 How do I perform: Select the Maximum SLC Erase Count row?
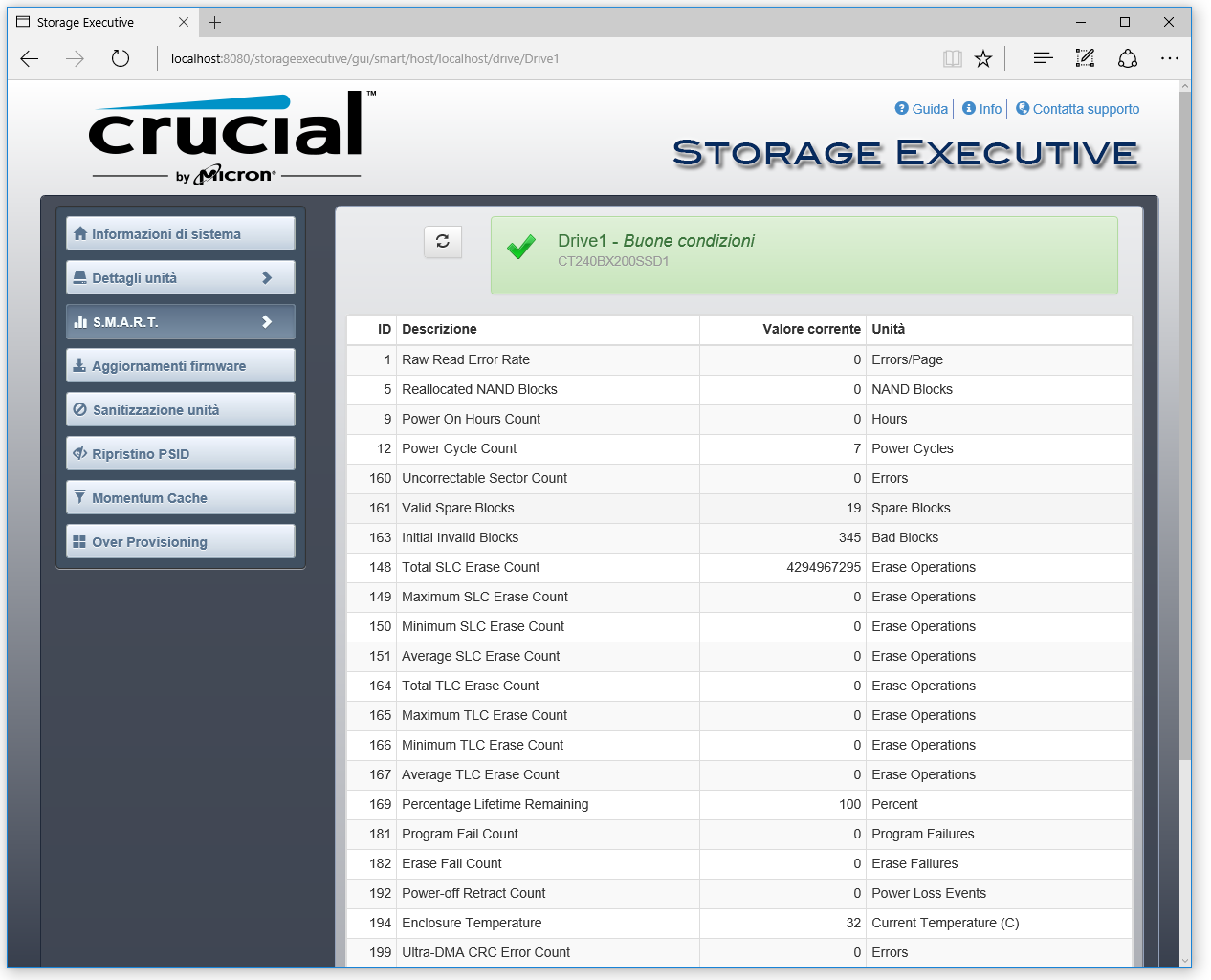pos(739,597)
